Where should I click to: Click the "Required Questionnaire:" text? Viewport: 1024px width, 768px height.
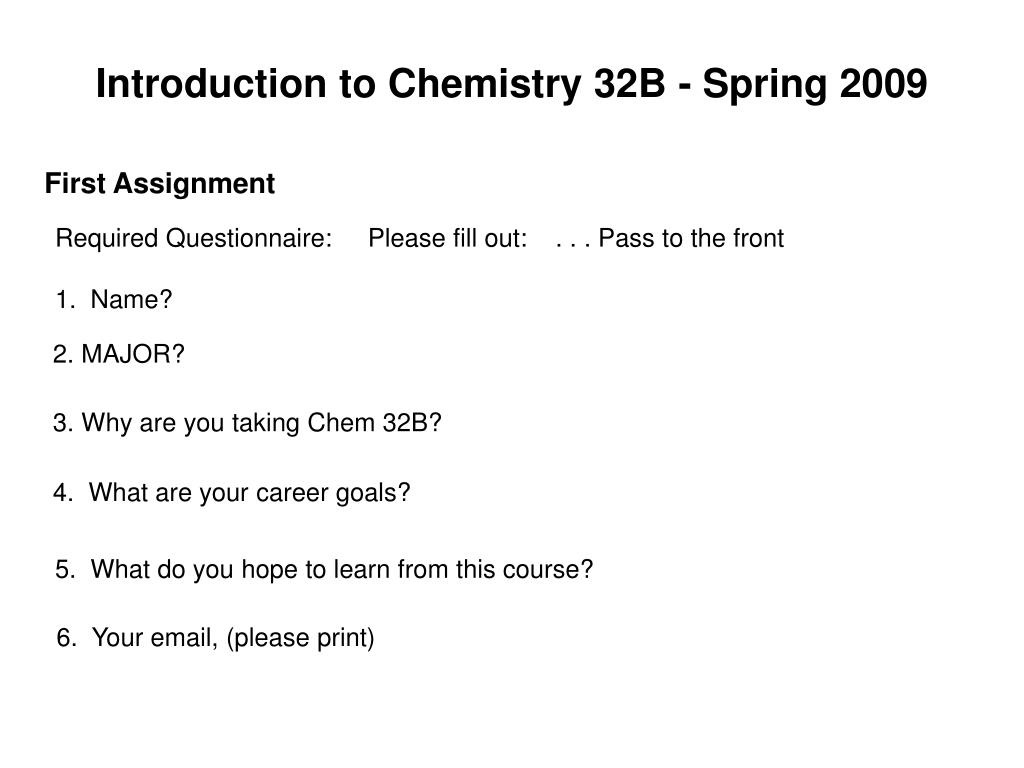click(194, 238)
